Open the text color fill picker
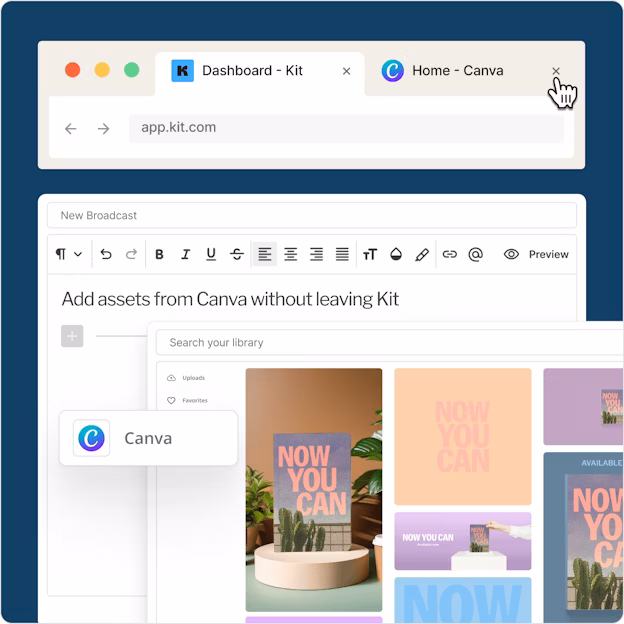Image resolution: width=624 pixels, height=624 pixels. (x=396, y=255)
